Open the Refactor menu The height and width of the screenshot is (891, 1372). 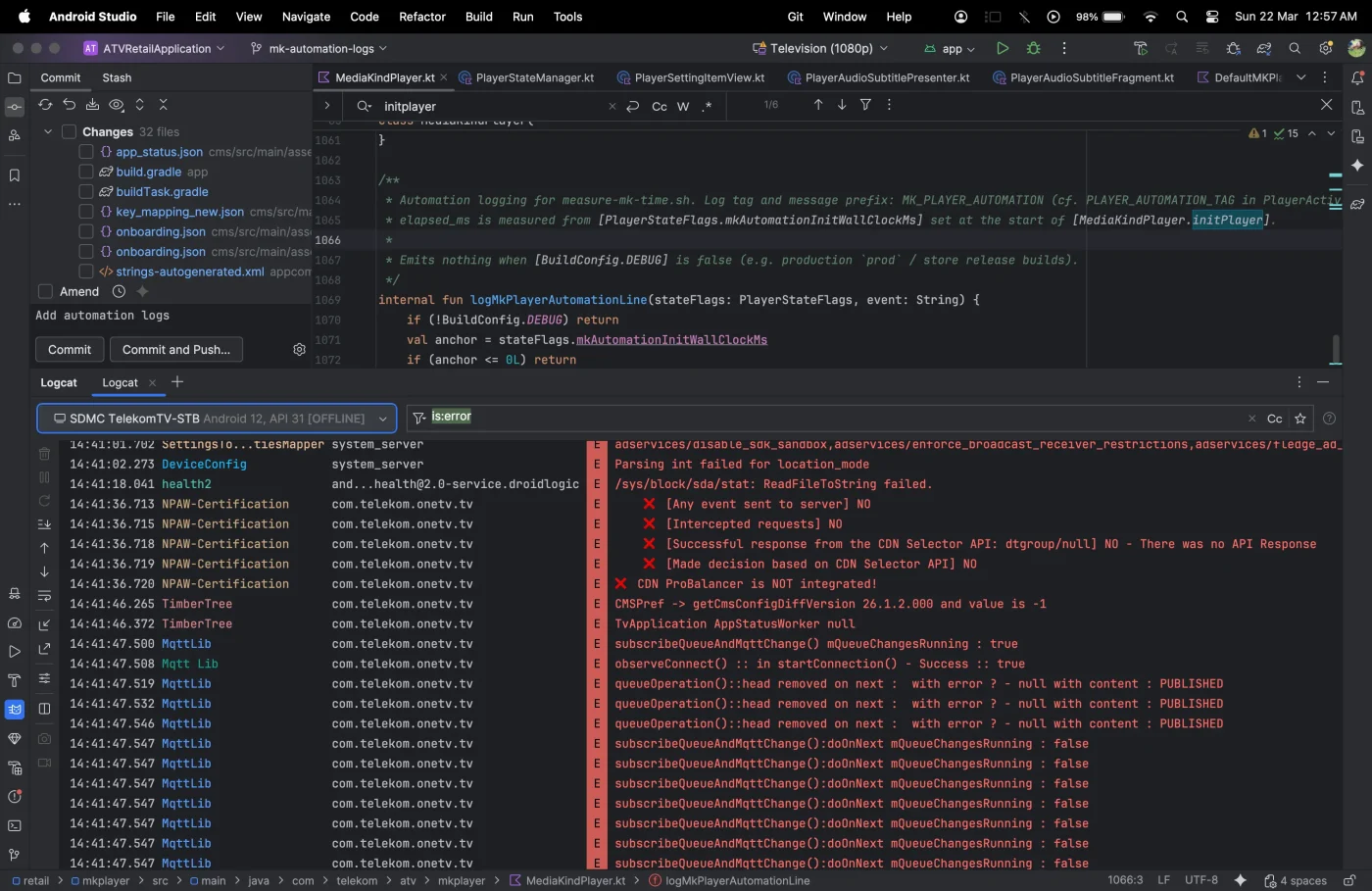pos(421,17)
